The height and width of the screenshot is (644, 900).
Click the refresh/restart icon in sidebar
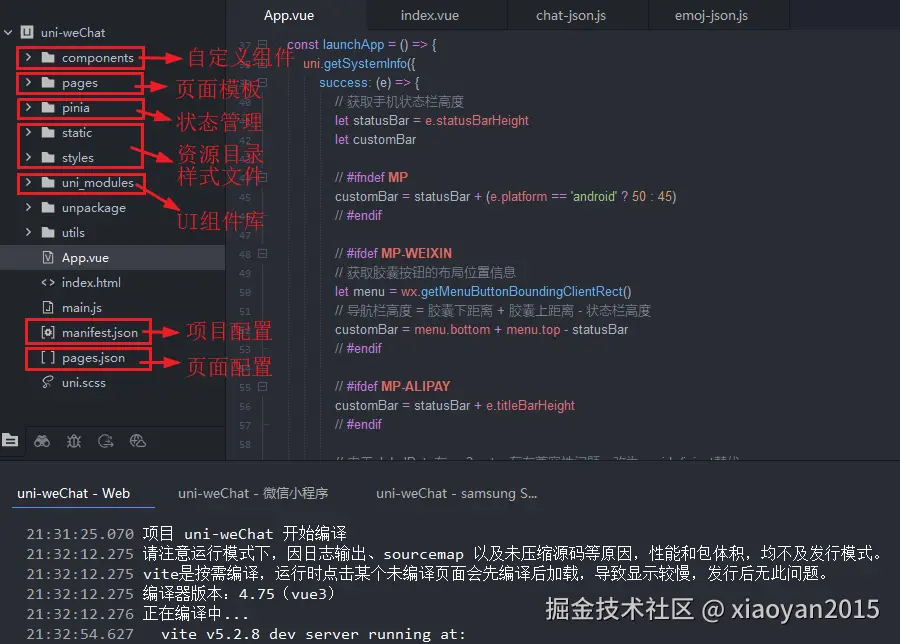click(105, 440)
